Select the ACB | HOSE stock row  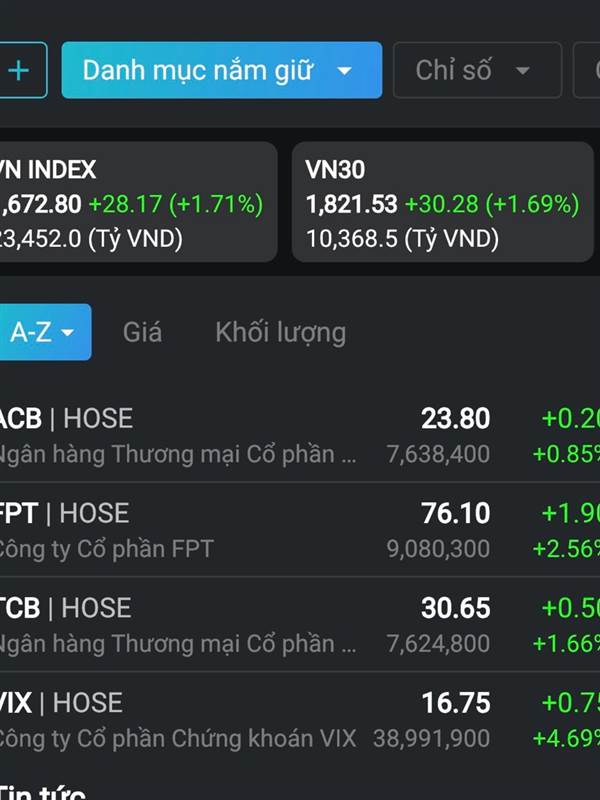coord(300,436)
